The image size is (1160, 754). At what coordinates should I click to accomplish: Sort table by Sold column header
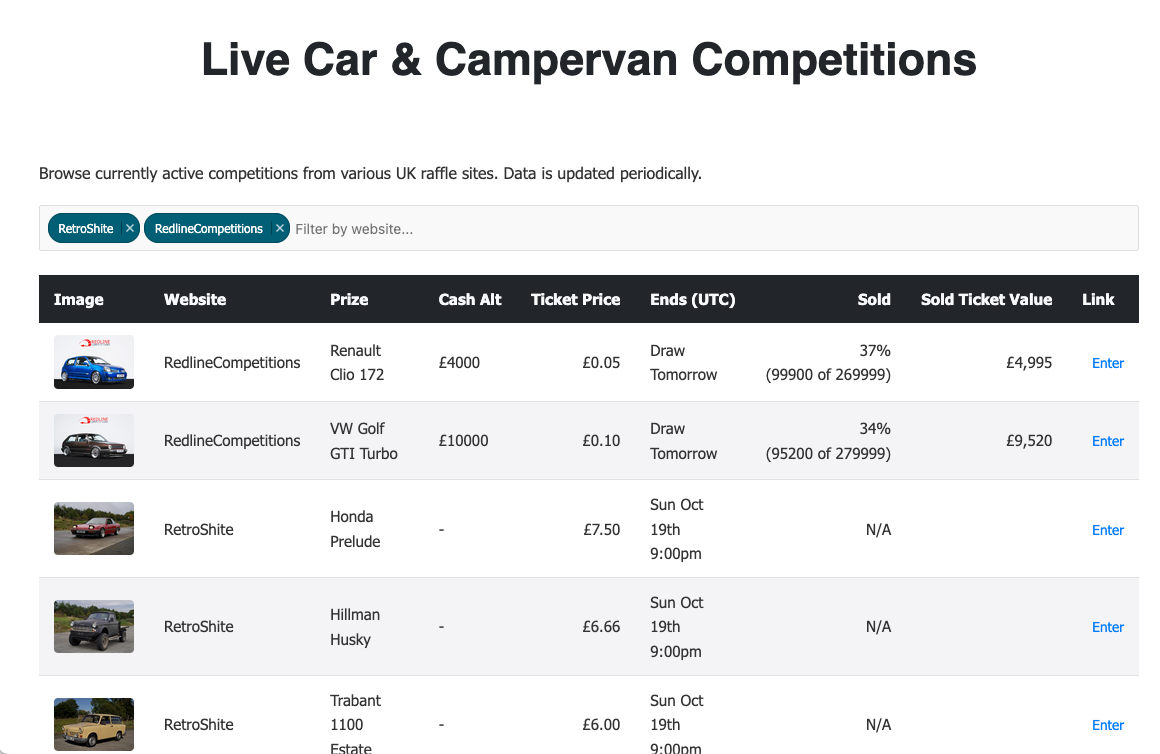873,299
